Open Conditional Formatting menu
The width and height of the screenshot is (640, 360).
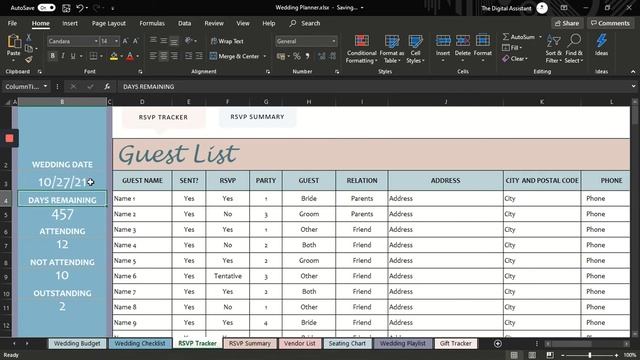pyautogui.click(x=361, y=49)
